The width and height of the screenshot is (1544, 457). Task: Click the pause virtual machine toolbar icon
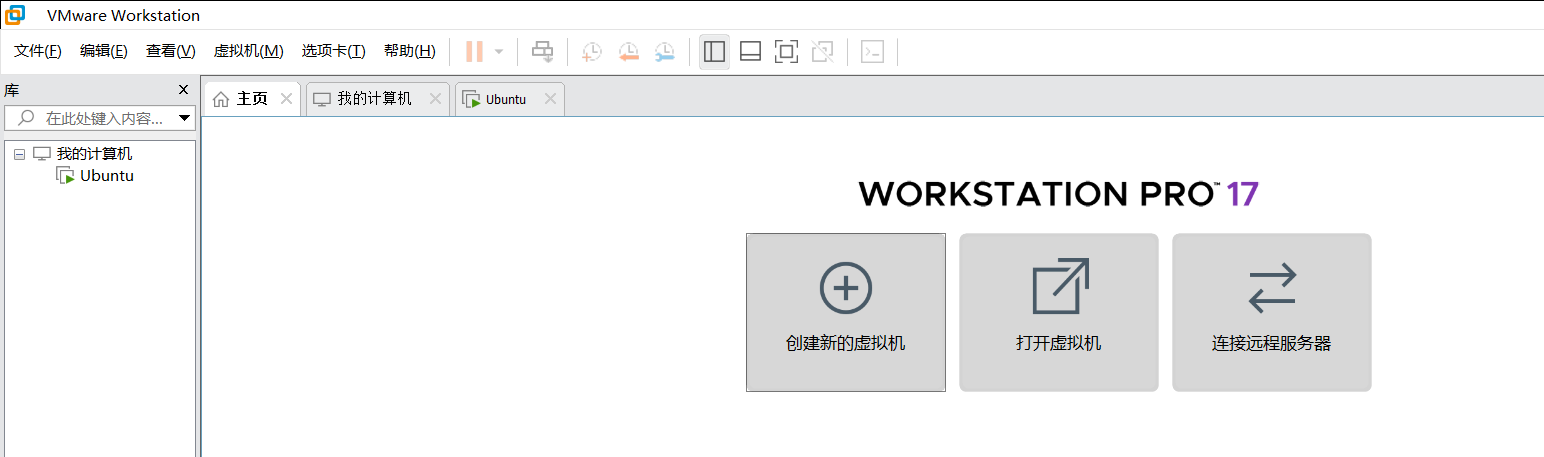point(474,51)
